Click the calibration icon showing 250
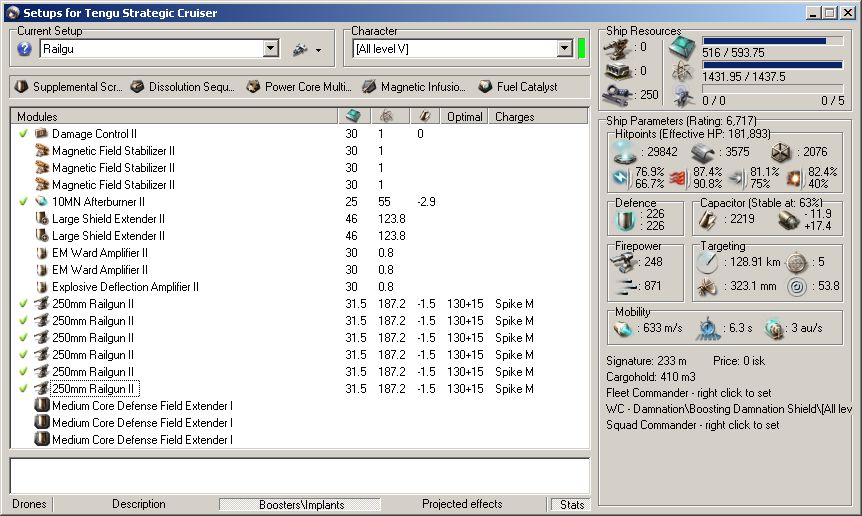Image resolution: width=862 pixels, height=516 pixels. point(617,95)
